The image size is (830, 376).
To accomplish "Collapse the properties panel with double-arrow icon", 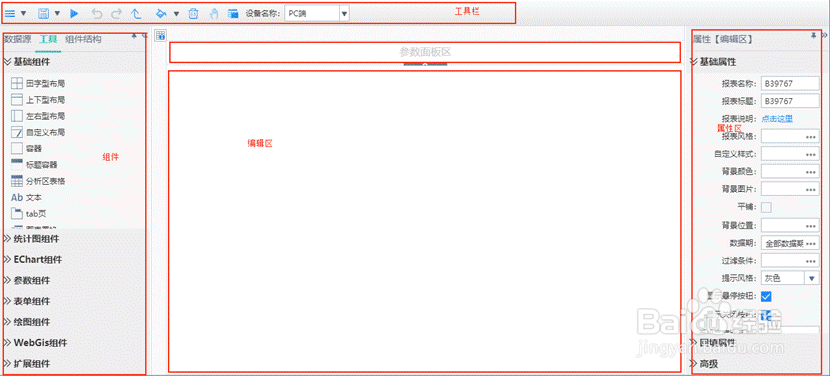I will pyautogui.click(x=825, y=35).
